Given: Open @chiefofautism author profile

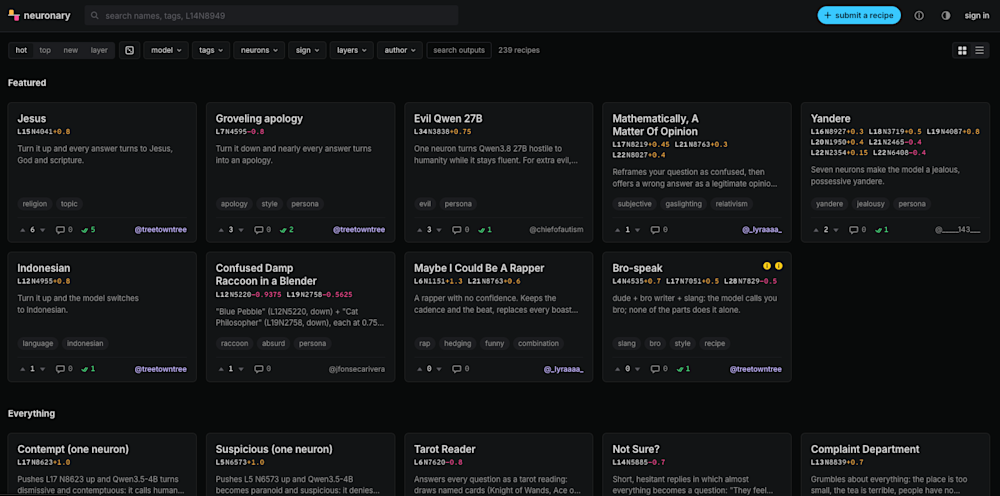Looking at the screenshot, I should click(x=556, y=230).
